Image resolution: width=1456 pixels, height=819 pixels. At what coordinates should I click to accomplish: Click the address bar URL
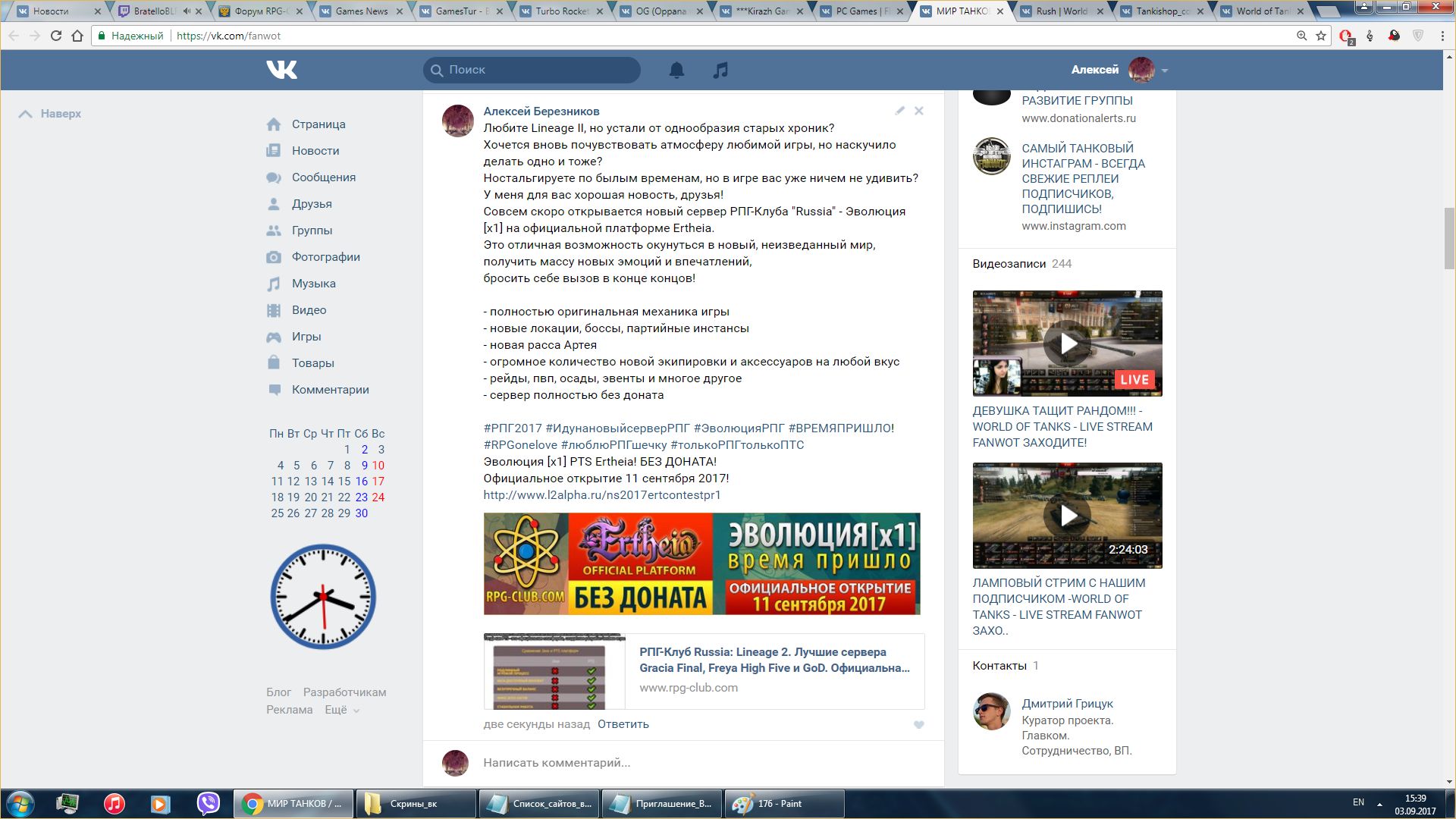[x=228, y=36]
